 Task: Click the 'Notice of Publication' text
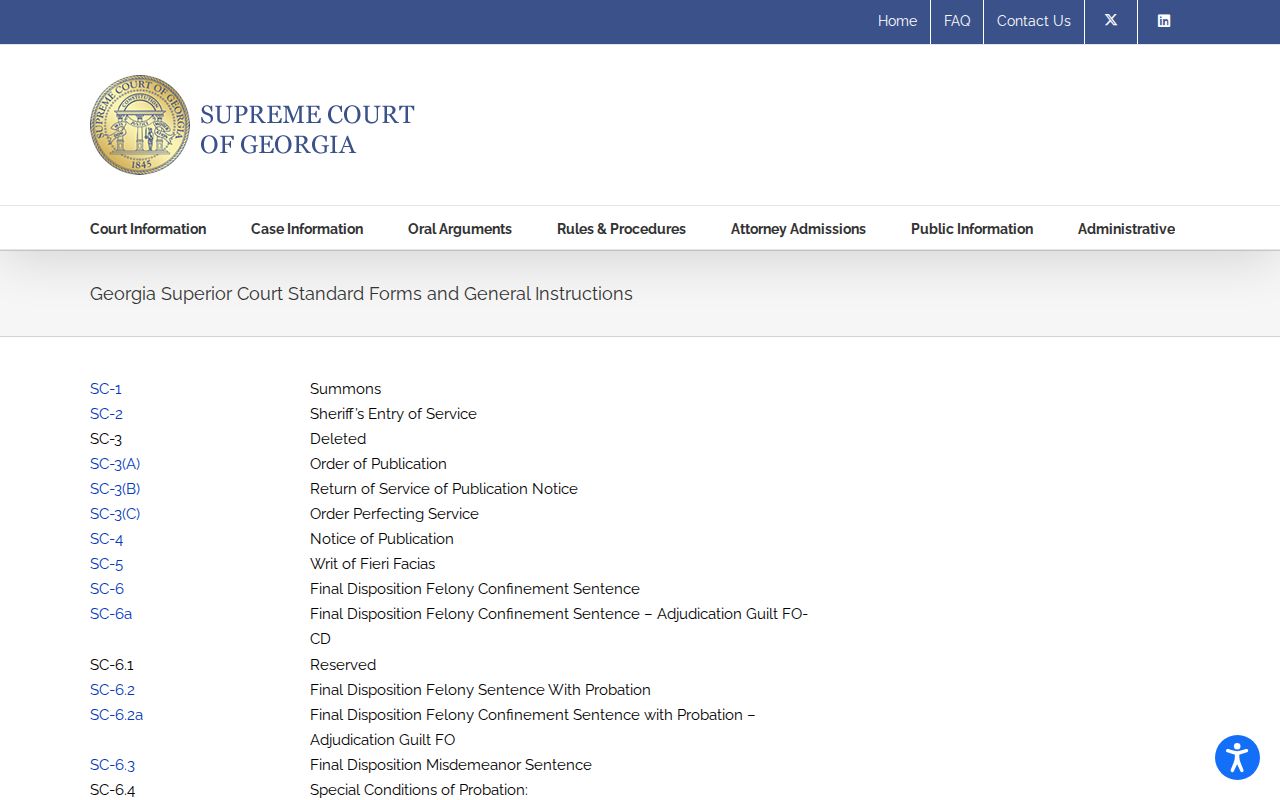point(382,539)
